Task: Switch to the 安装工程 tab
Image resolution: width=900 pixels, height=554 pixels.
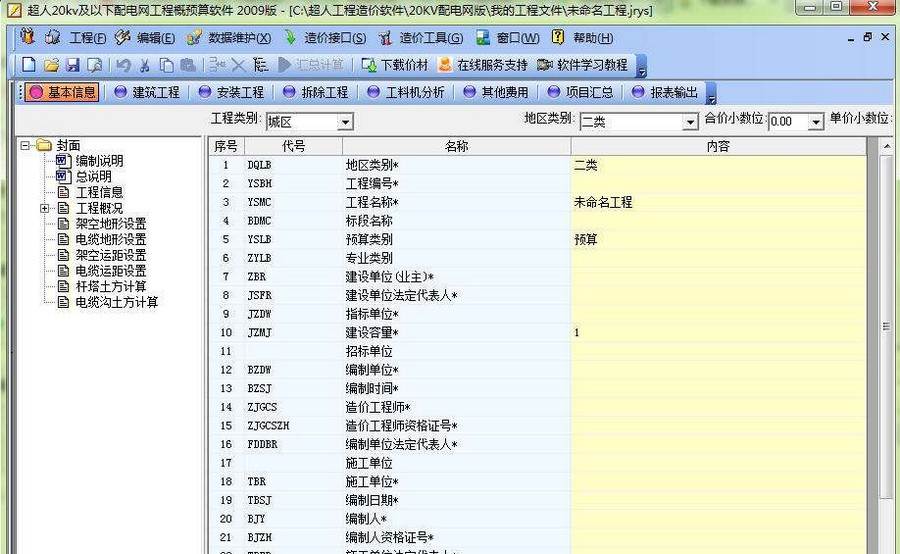Action: [x=231, y=92]
